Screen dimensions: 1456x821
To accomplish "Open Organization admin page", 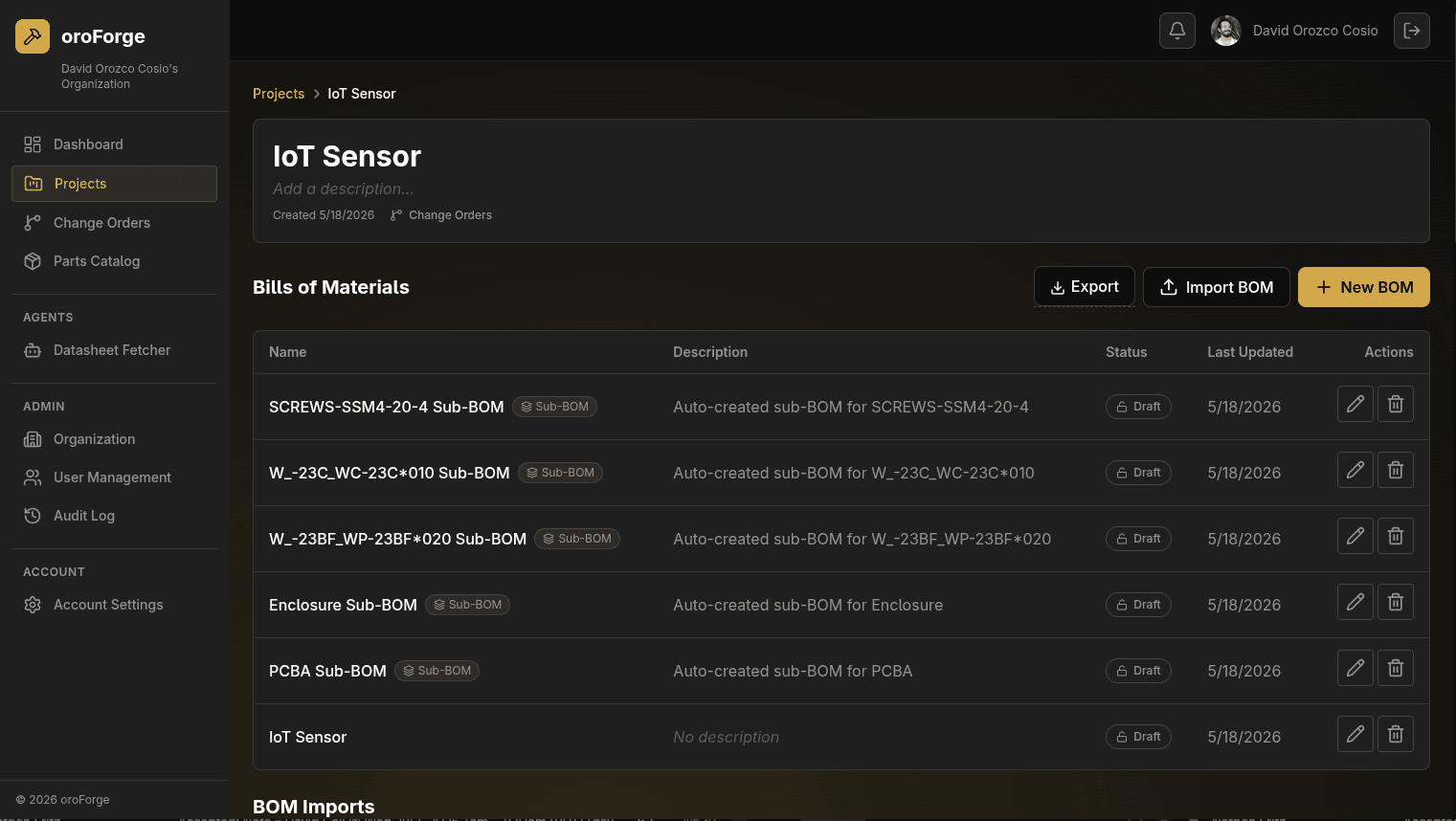I will click(114, 439).
